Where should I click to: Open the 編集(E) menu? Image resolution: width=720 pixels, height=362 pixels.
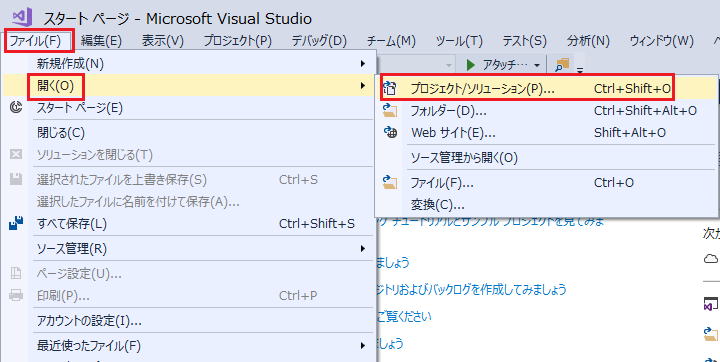101,40
